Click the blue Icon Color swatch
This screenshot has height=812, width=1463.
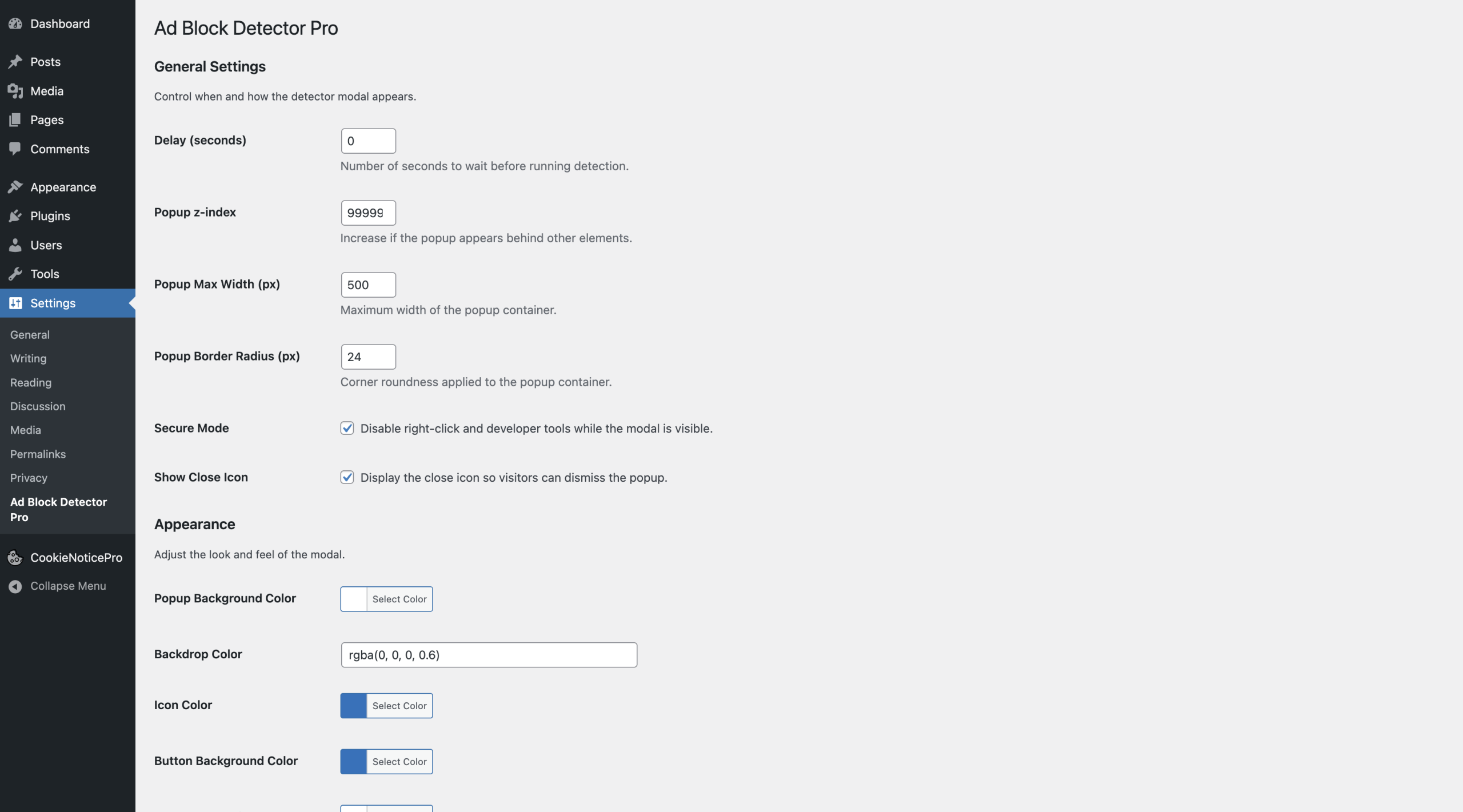(x=353, y=705)
